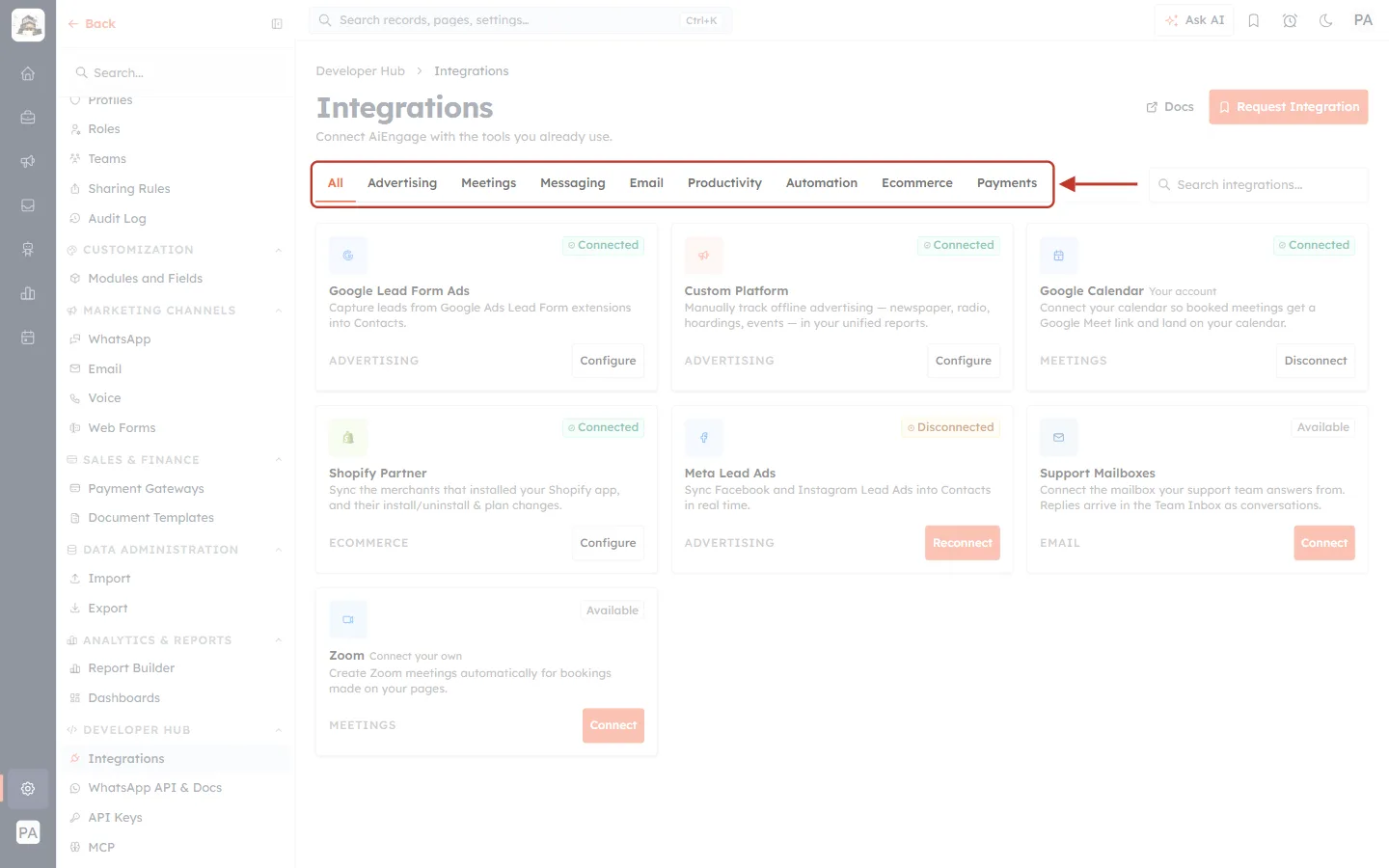The image size is (1389, 868).
Task: Disconnect Google Calendar
Action: point(1316,361)
